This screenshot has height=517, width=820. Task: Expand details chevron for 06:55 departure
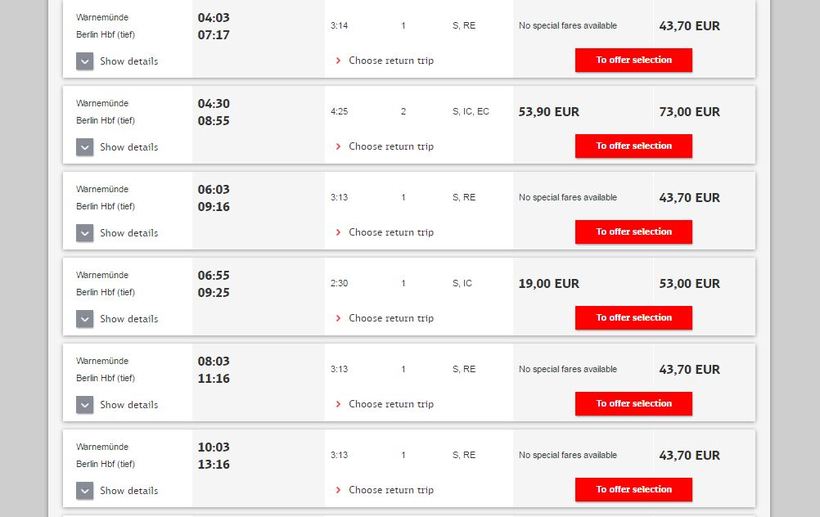click(85, 319)
